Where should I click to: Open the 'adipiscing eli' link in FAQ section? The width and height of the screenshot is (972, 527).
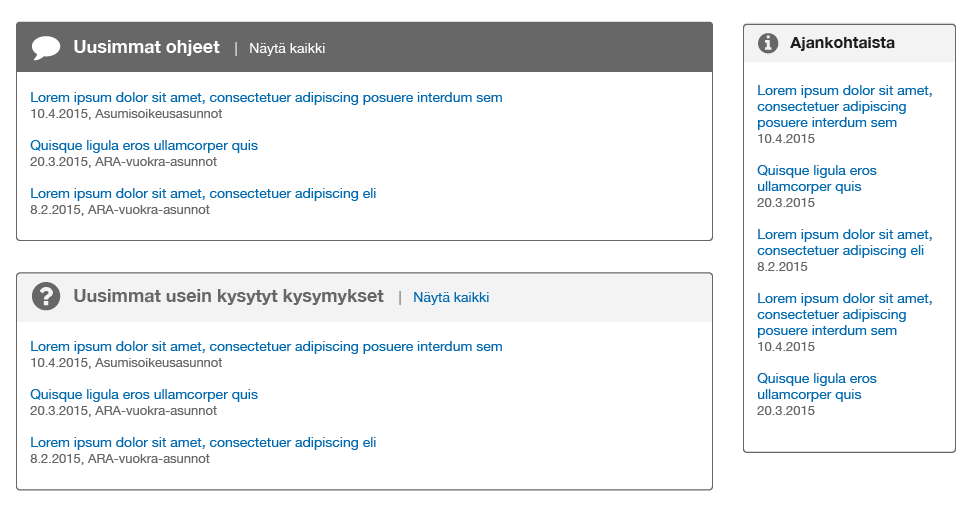pos(203,443)
